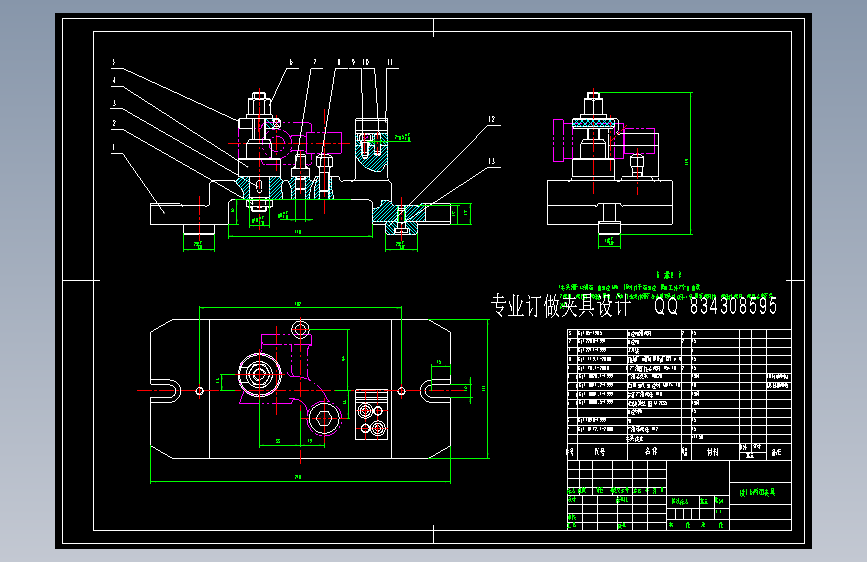The height and width of the screenshot is (562, 867).
Task: Select balloon number 1 leader label
Action: [x=114, y=148]
